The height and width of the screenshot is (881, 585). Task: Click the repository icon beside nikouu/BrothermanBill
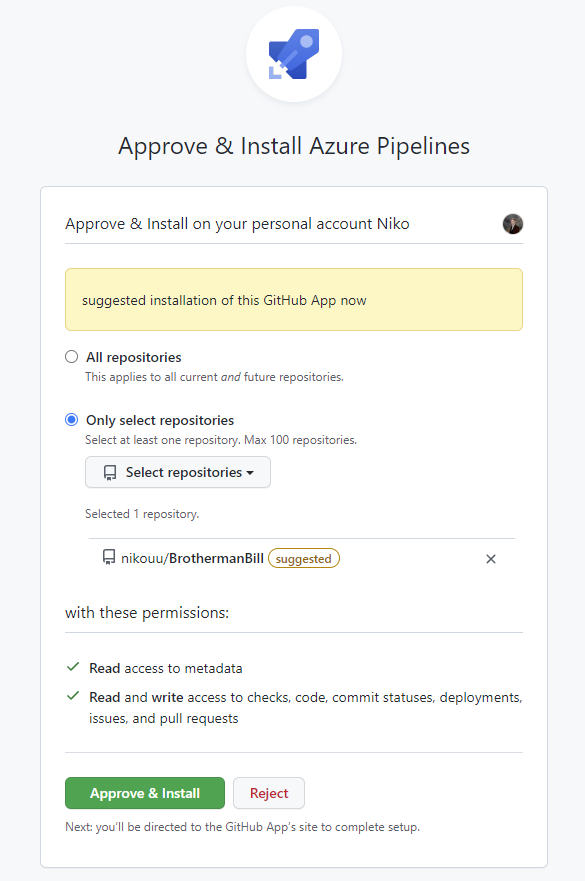pos(109,557)
